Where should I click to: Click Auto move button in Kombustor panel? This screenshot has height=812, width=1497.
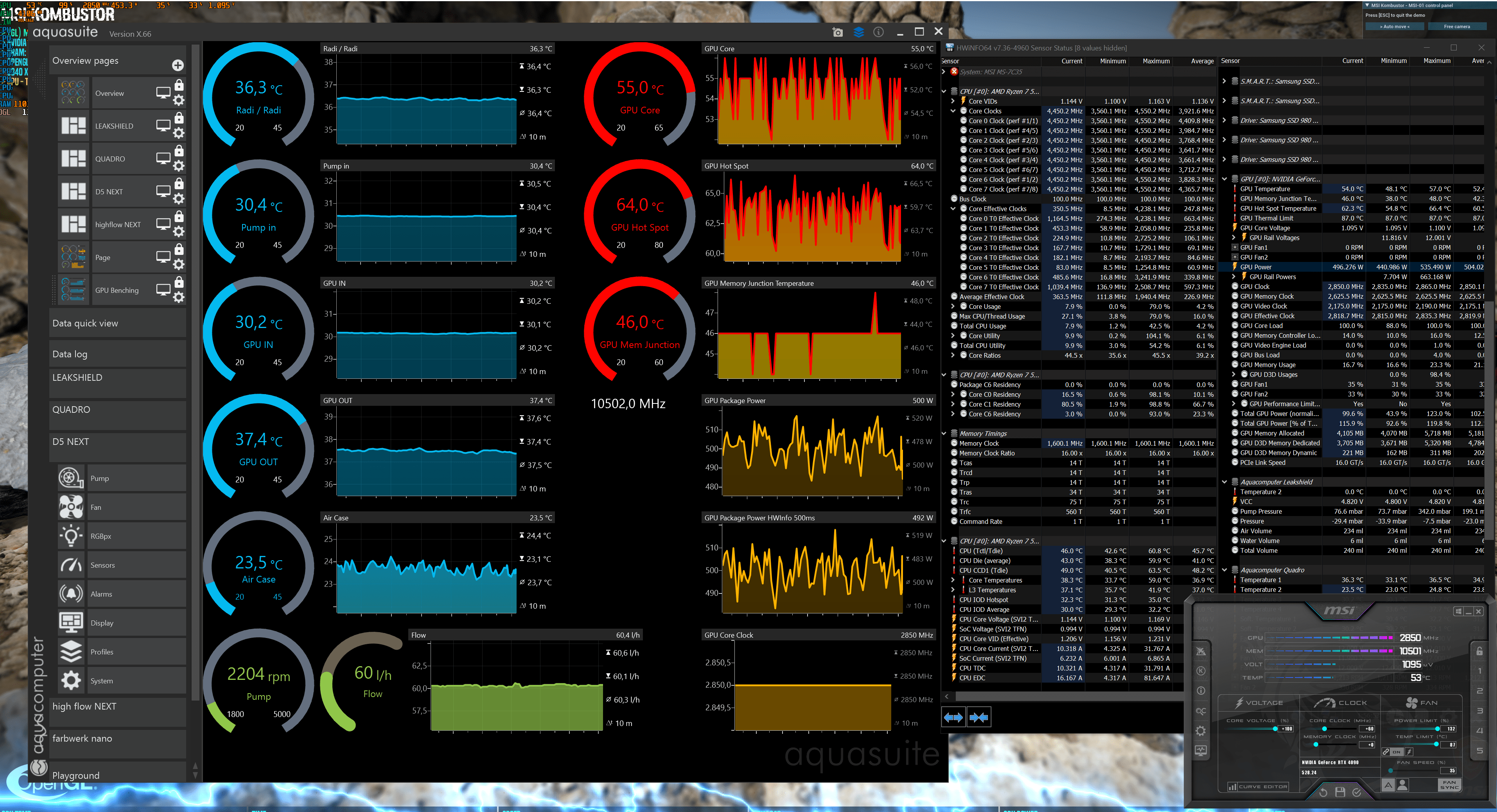(1395, 26)
